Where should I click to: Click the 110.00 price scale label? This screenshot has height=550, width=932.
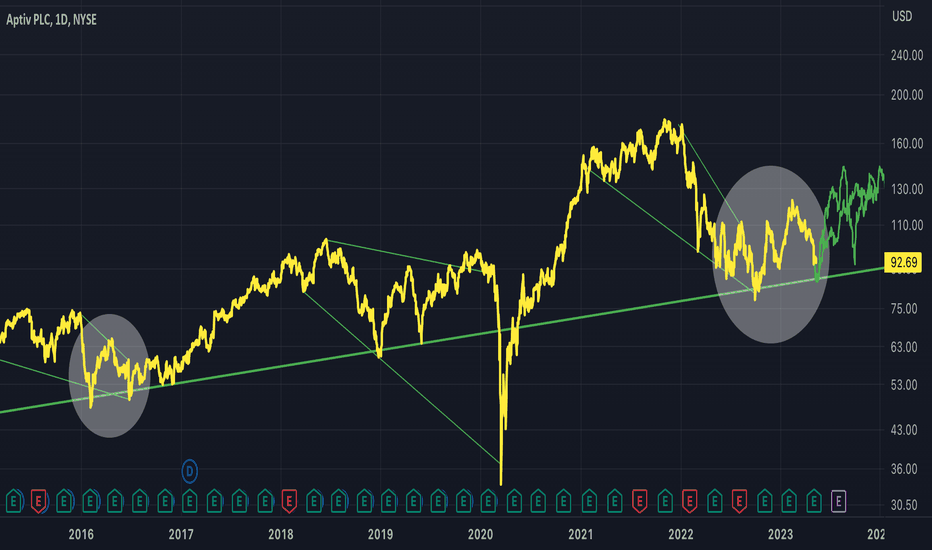pyautogui.click(x=906, y=225)
